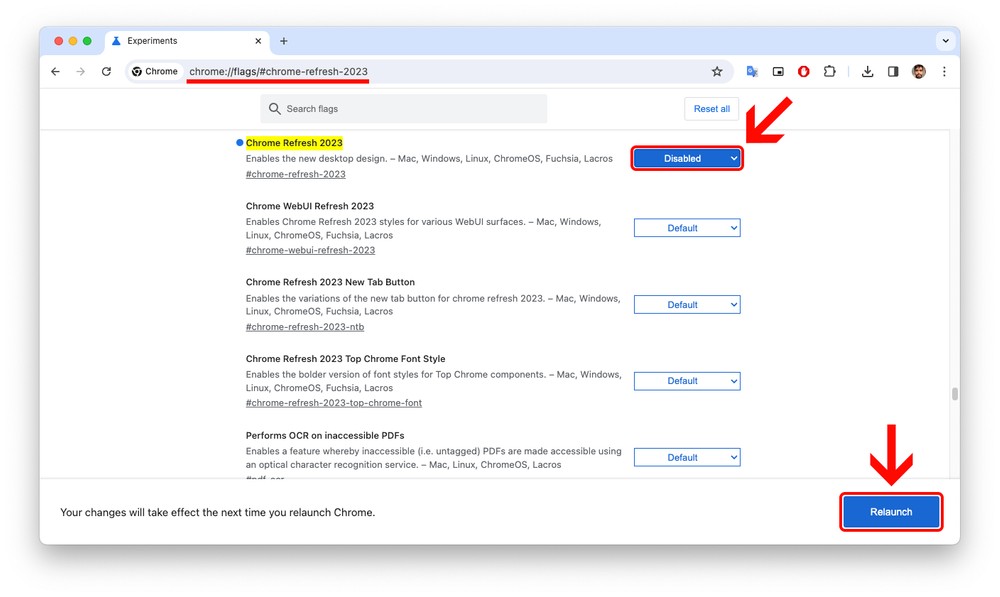Viewport: 1000px width, 597px height.
Task: Click 'Enables the new desktop design' description
Action: tap(429, 158)
